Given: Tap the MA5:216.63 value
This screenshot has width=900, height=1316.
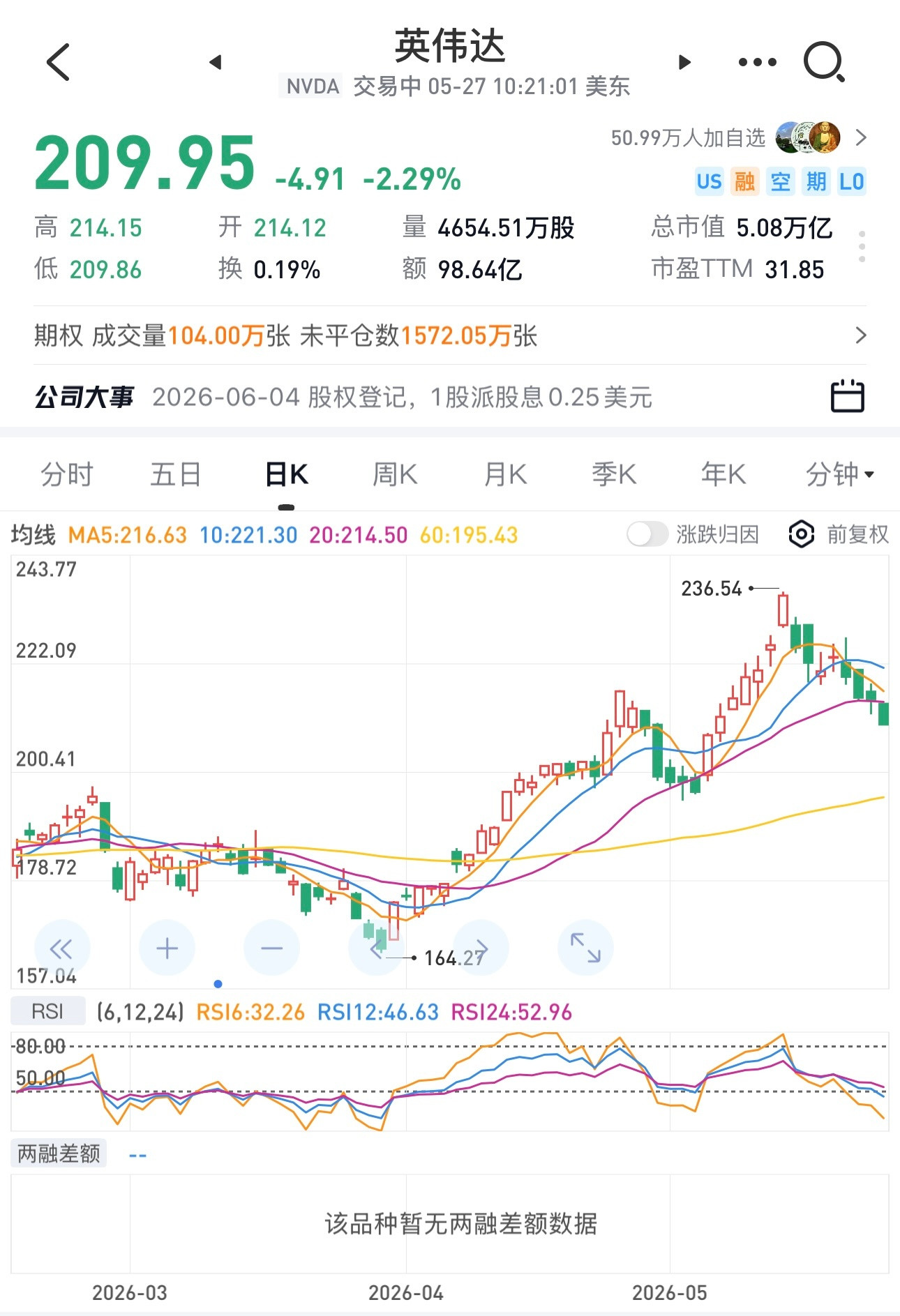Looking at the screenshot, I should pos(128,535).
